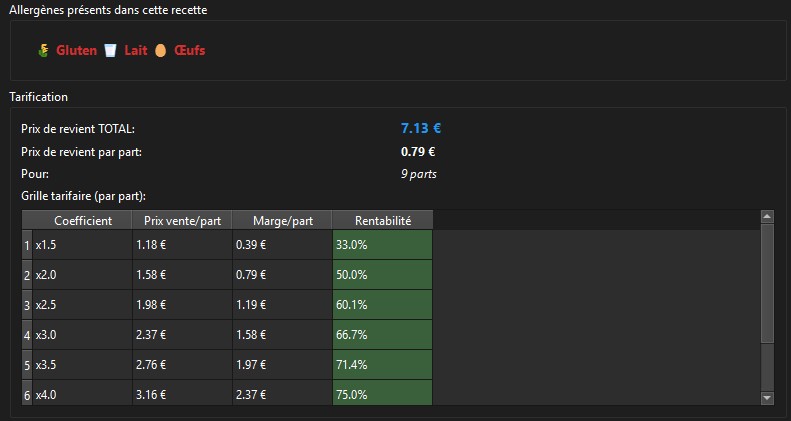Click the scrollbar down arrow of pricing grid
Image resolution: width=791 pixels, height=421 pixels.
(767, 398)
